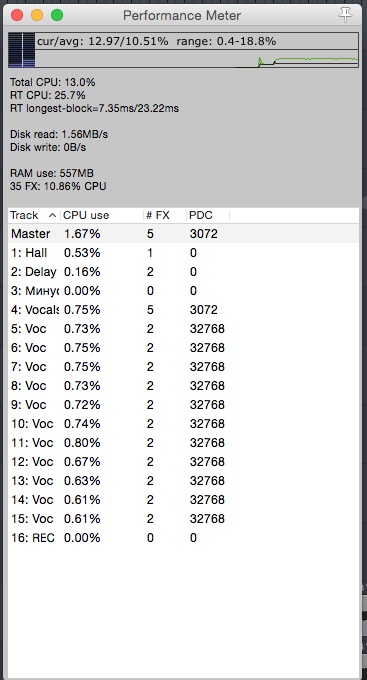Sort by PDC column header
Viewport: 367px width, 680px height.
click(208, 216)
